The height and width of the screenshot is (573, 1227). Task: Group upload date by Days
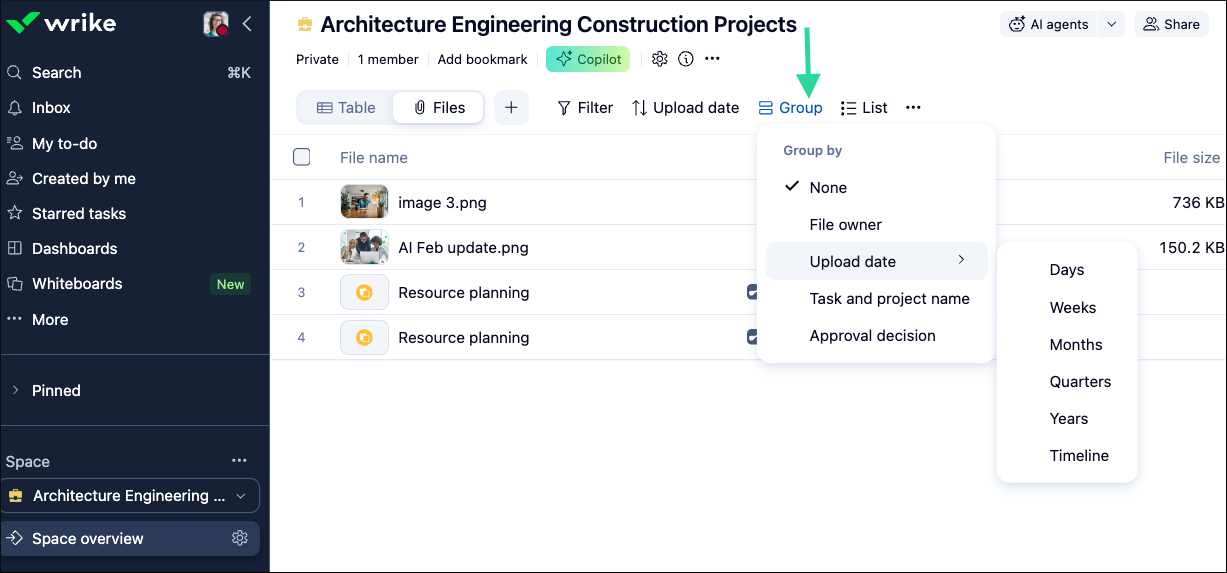(1067, 270)
